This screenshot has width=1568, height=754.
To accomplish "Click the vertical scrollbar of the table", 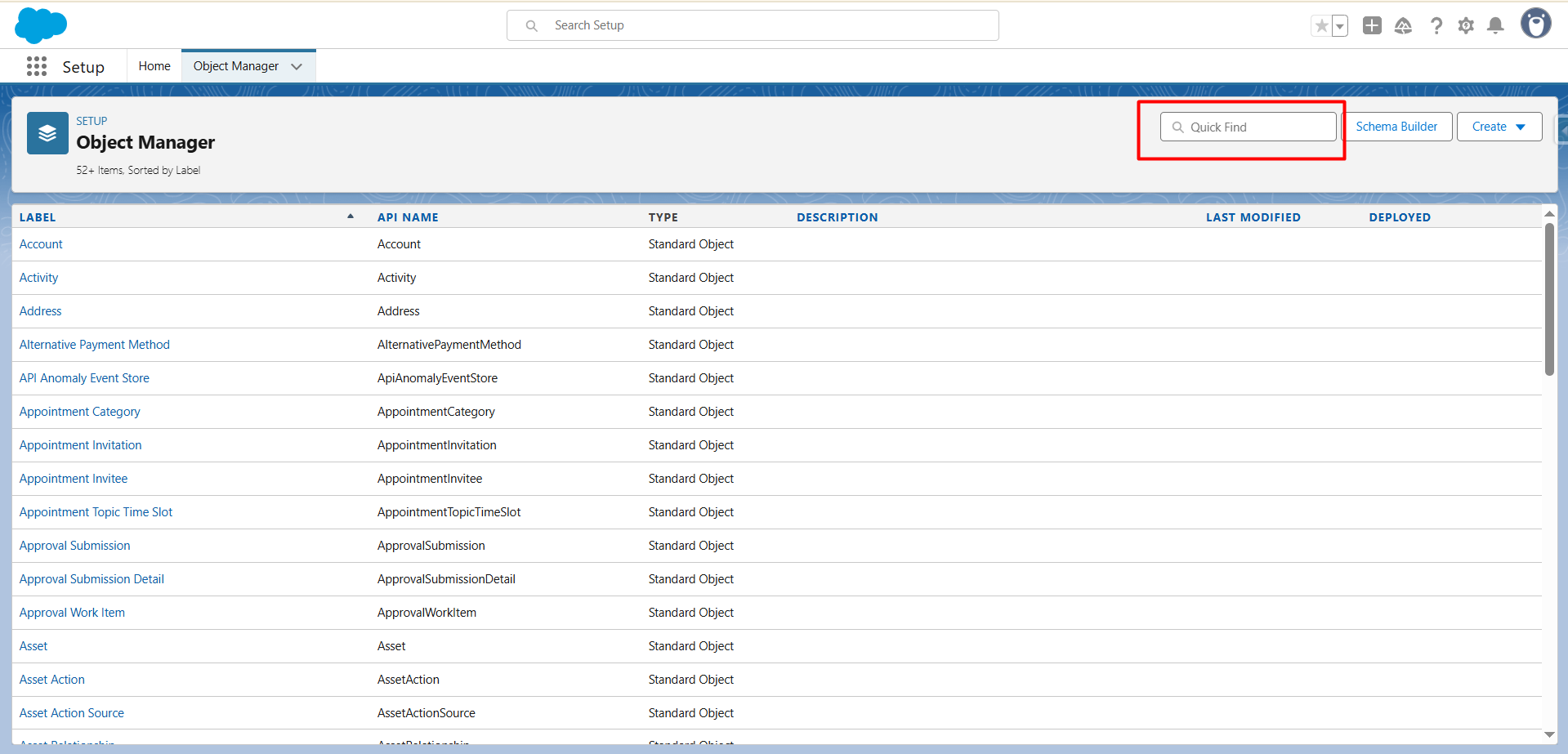I will pos(1549,299).
